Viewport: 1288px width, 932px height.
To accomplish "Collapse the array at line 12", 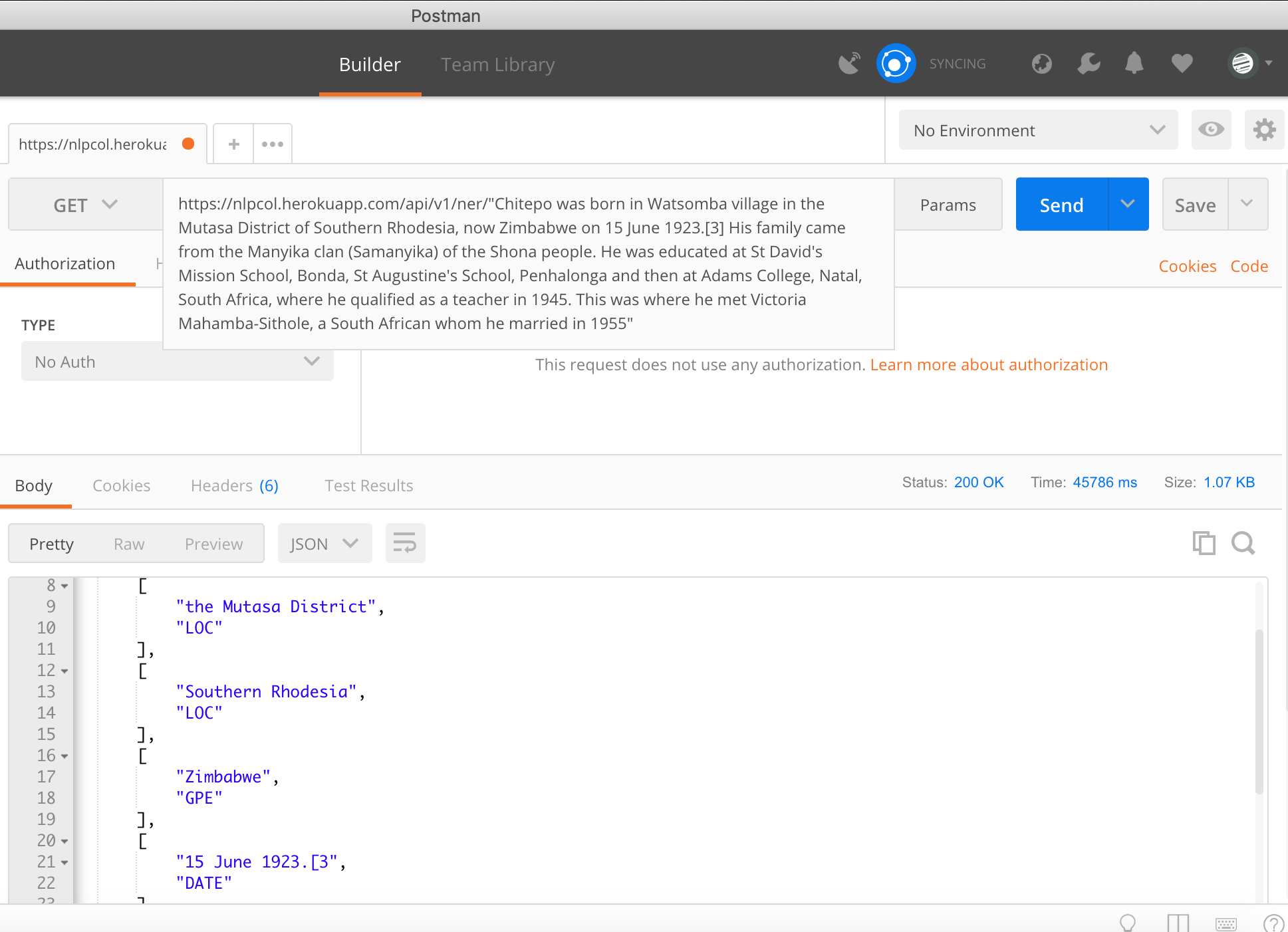I will click(x=64, y=671).
